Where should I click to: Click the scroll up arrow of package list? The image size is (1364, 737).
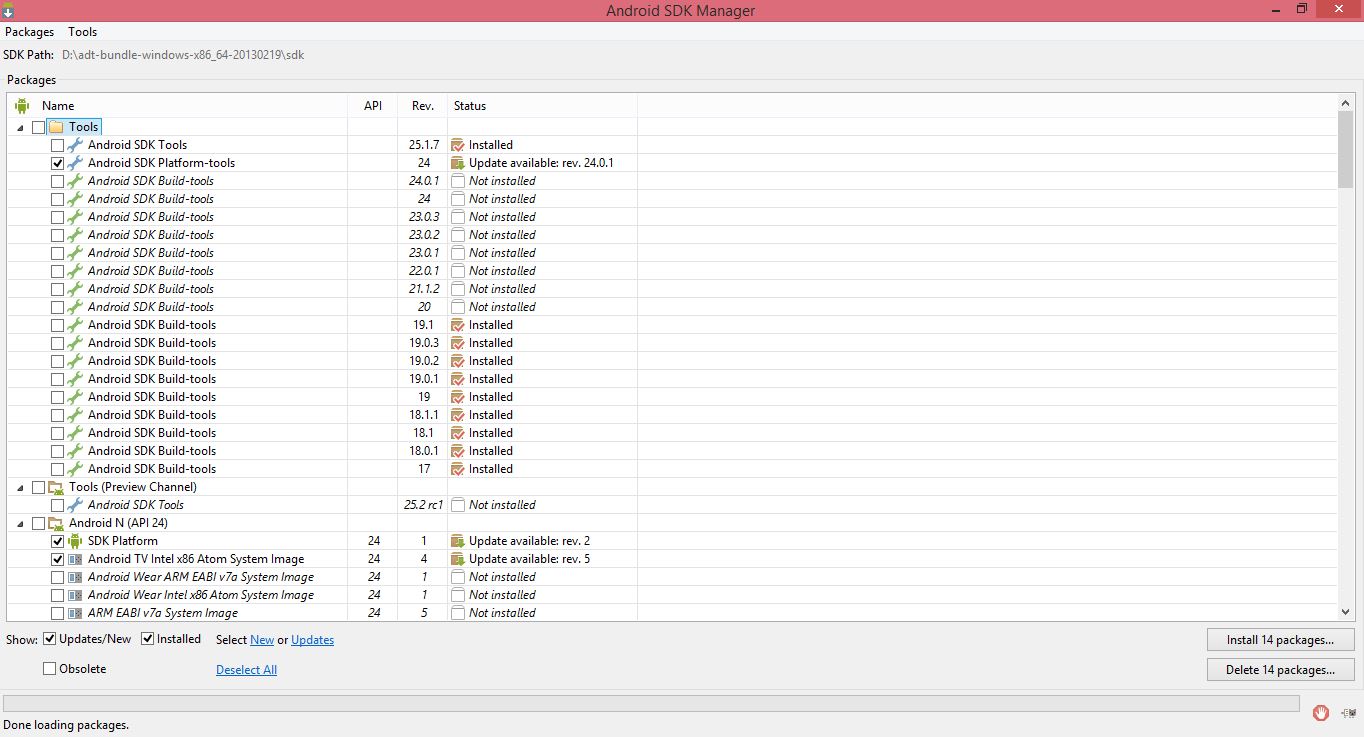[x=1346, y=103]
